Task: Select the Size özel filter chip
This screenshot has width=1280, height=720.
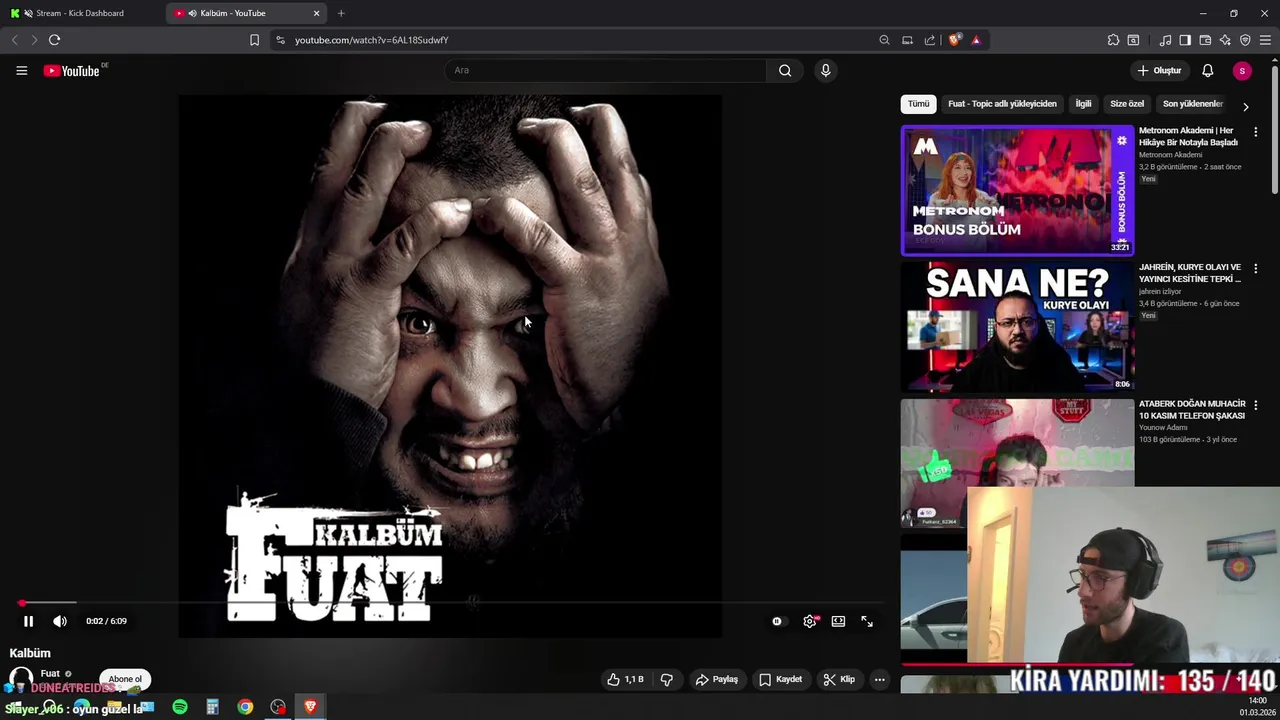Action: 1127,104
